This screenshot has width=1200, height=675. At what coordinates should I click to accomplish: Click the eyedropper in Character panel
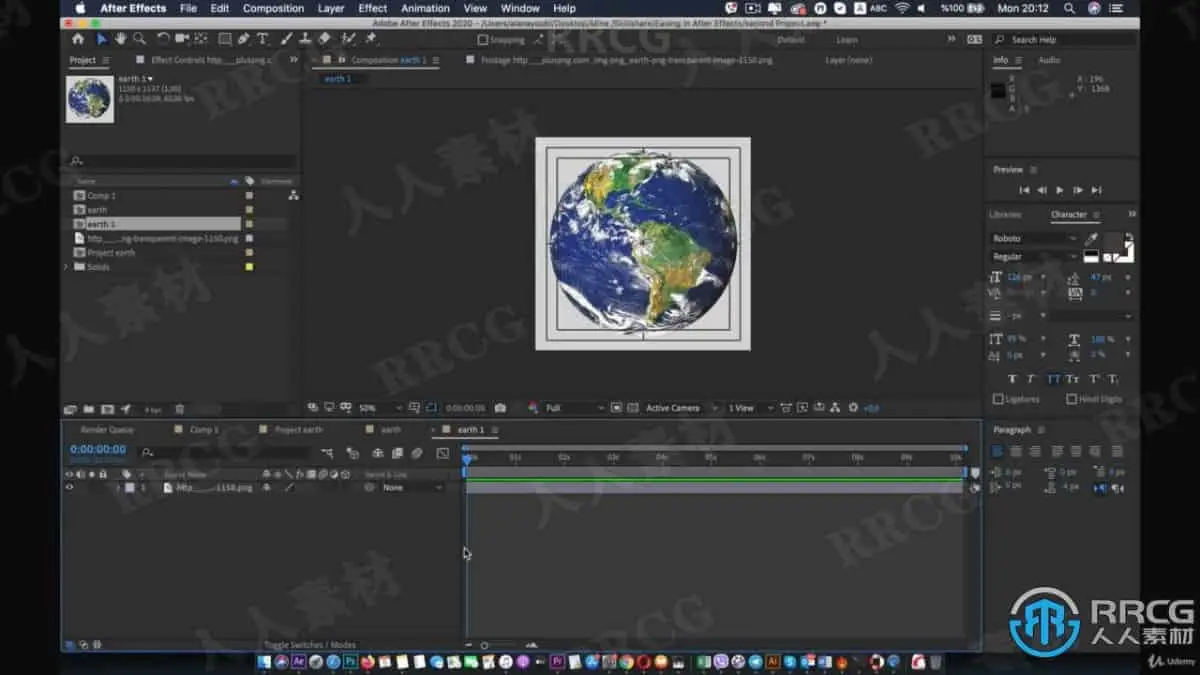point(1092,239)
